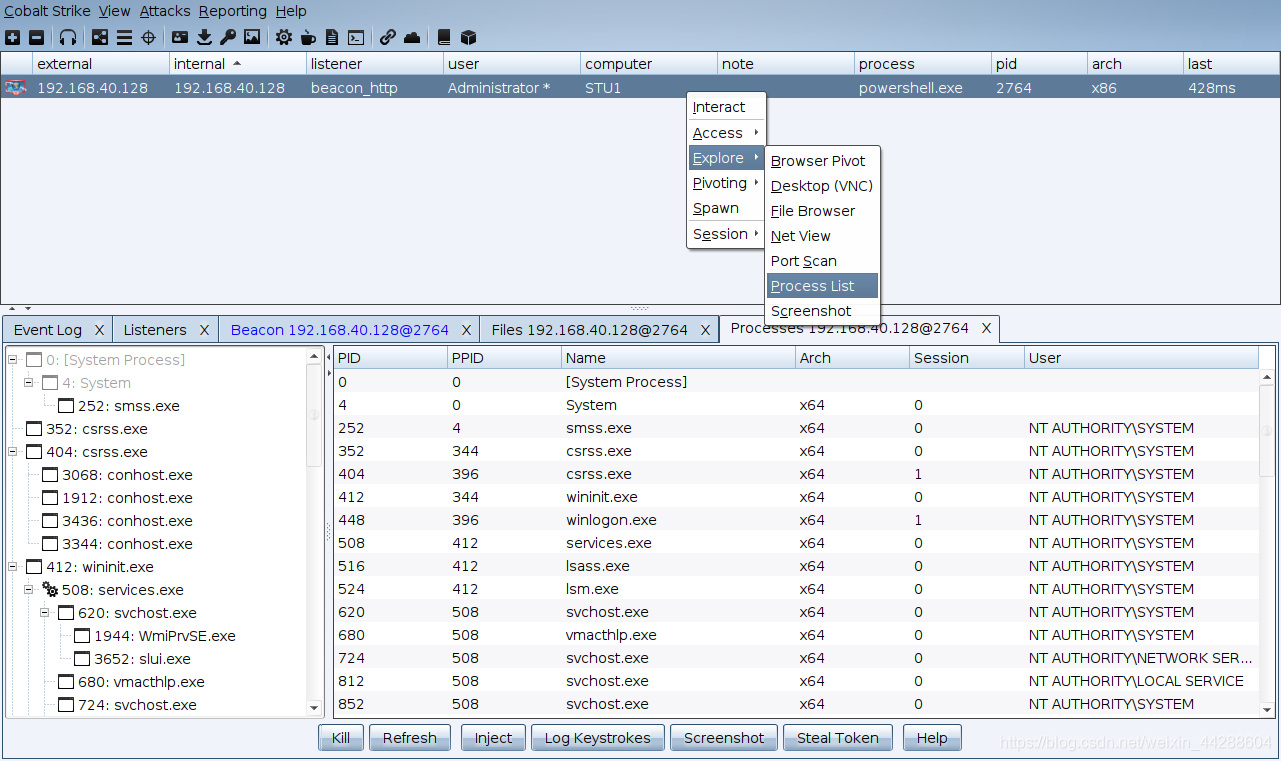Choose Interact from the context menu
1281x761 pixels.
pyautogui.click(x=726, y=107)
